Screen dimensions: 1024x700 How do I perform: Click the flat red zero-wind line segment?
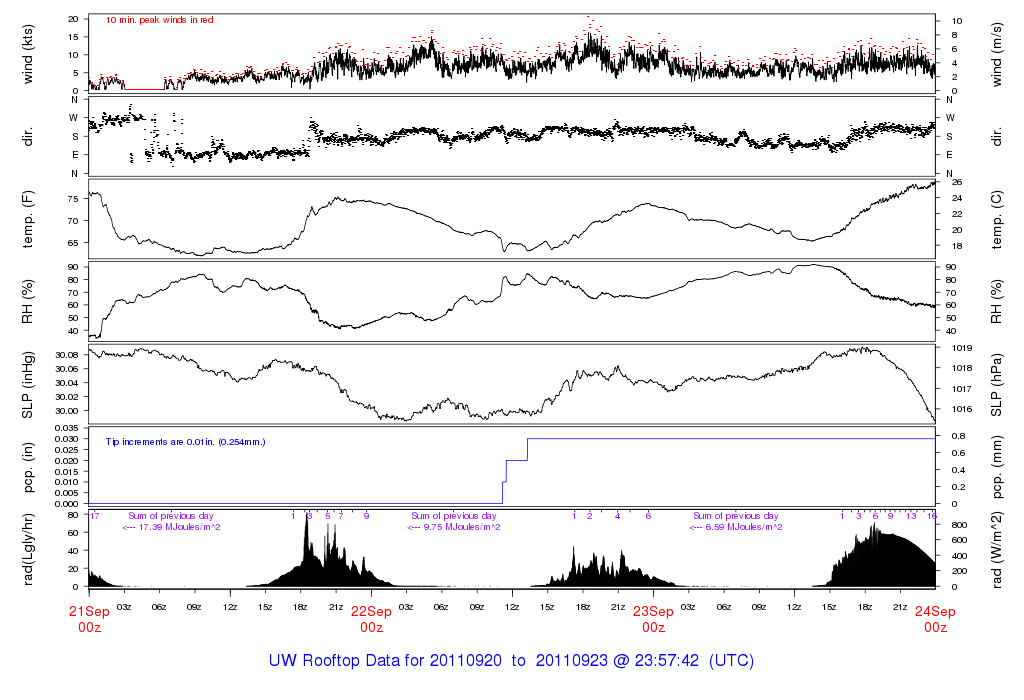pos(144,89)
